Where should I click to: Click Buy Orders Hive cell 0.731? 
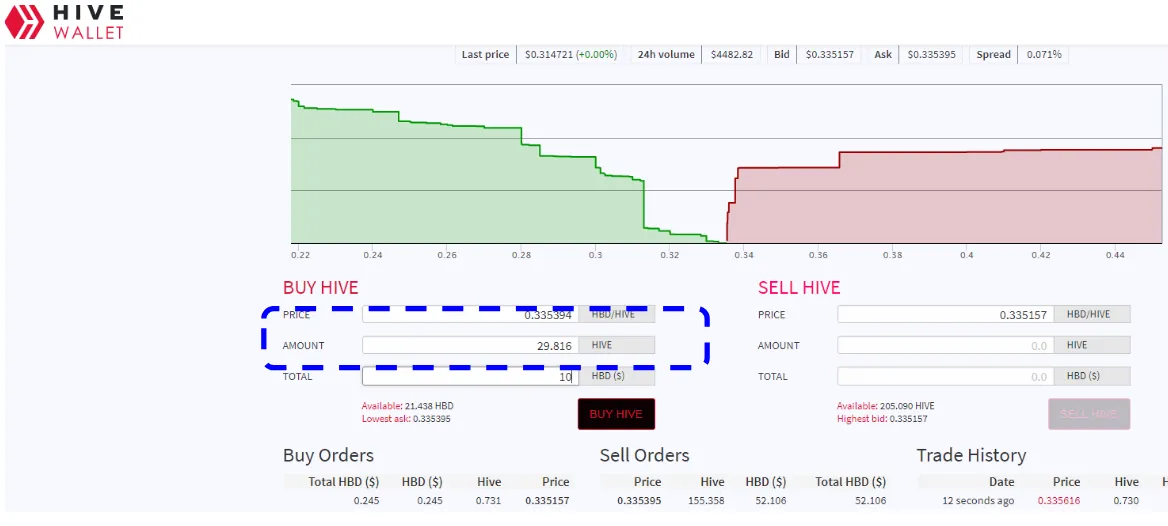pyautogui.click(x=489, y=501)
